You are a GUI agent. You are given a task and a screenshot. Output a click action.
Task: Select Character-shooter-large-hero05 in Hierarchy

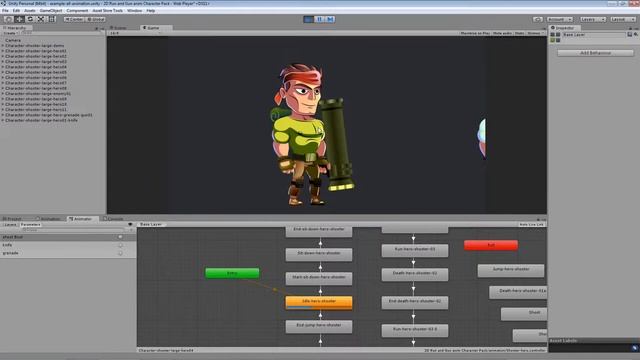36,72
